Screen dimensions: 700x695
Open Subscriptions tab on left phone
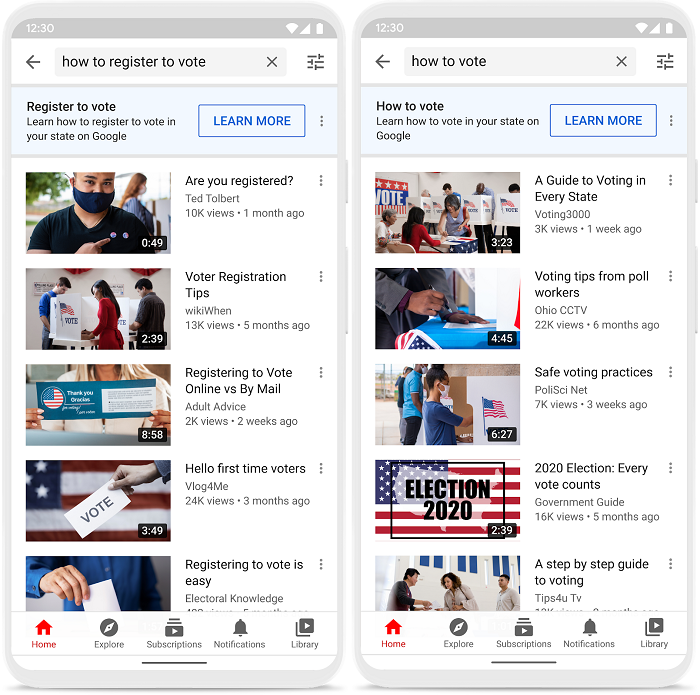click(x=174, y=634)
